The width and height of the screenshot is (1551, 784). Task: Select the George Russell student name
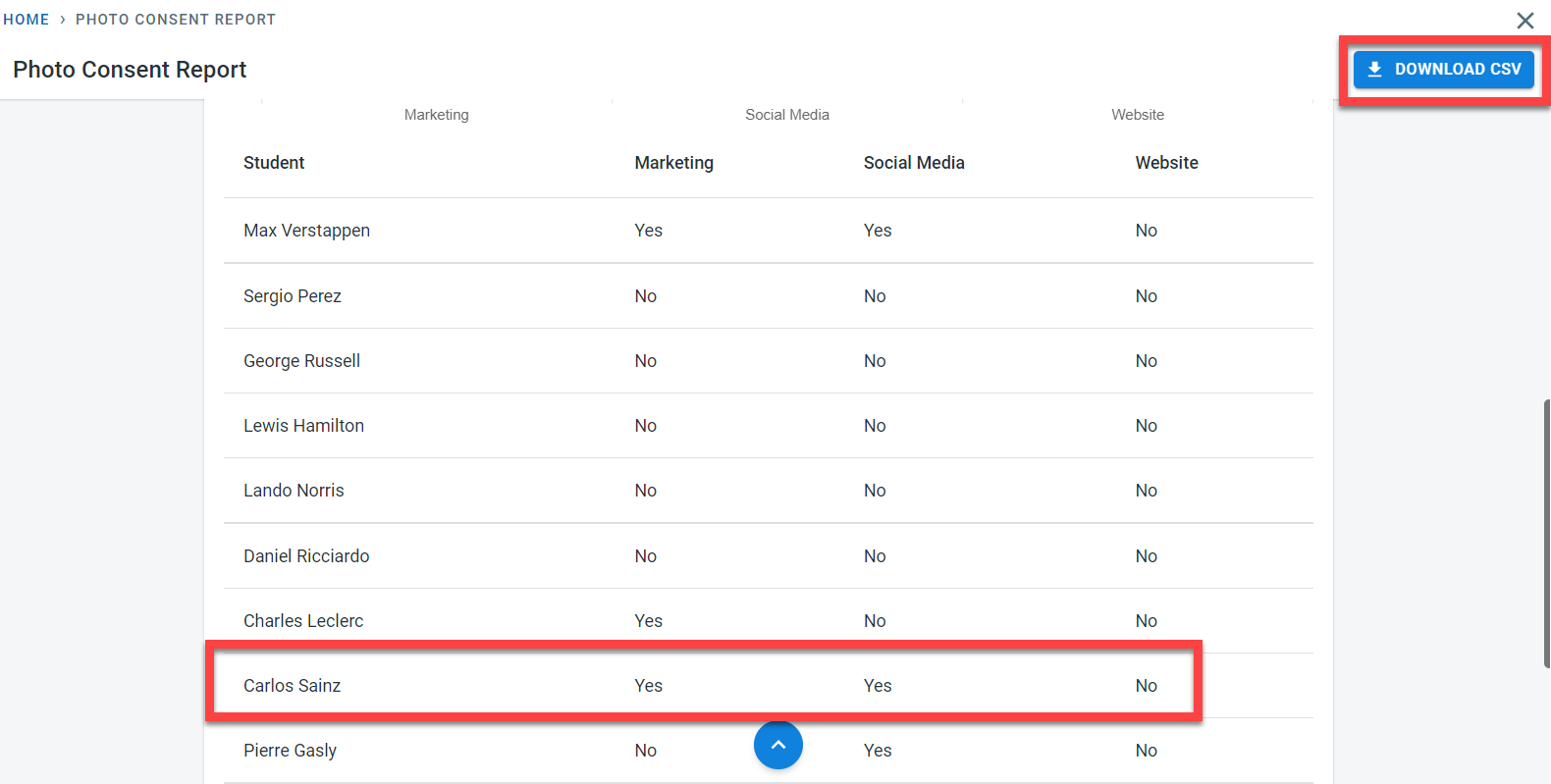pos(301,361)
